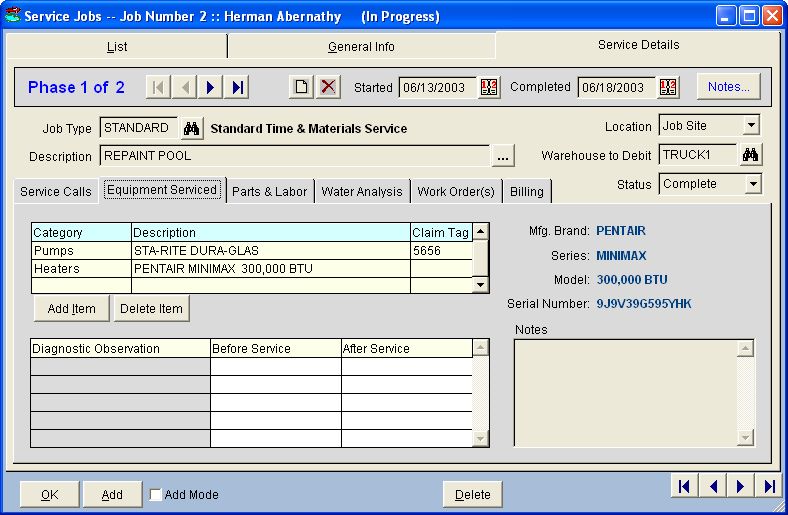Viewport: 788px width, 515px height.
Task: Go to first phase arrow in Phase bar
Action: click(x=158, y=87)
